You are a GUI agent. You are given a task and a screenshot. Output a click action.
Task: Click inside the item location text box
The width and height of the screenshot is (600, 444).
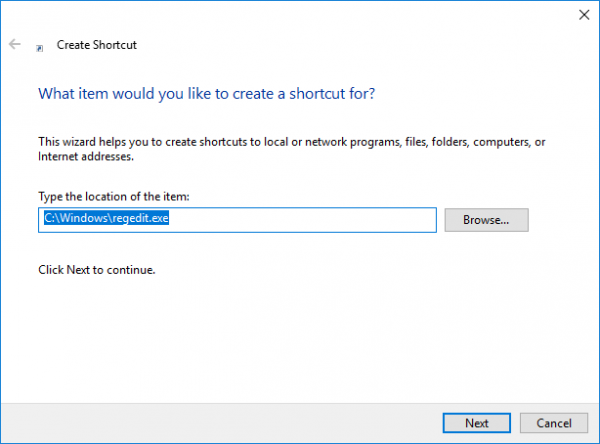(x=300, y=219)
